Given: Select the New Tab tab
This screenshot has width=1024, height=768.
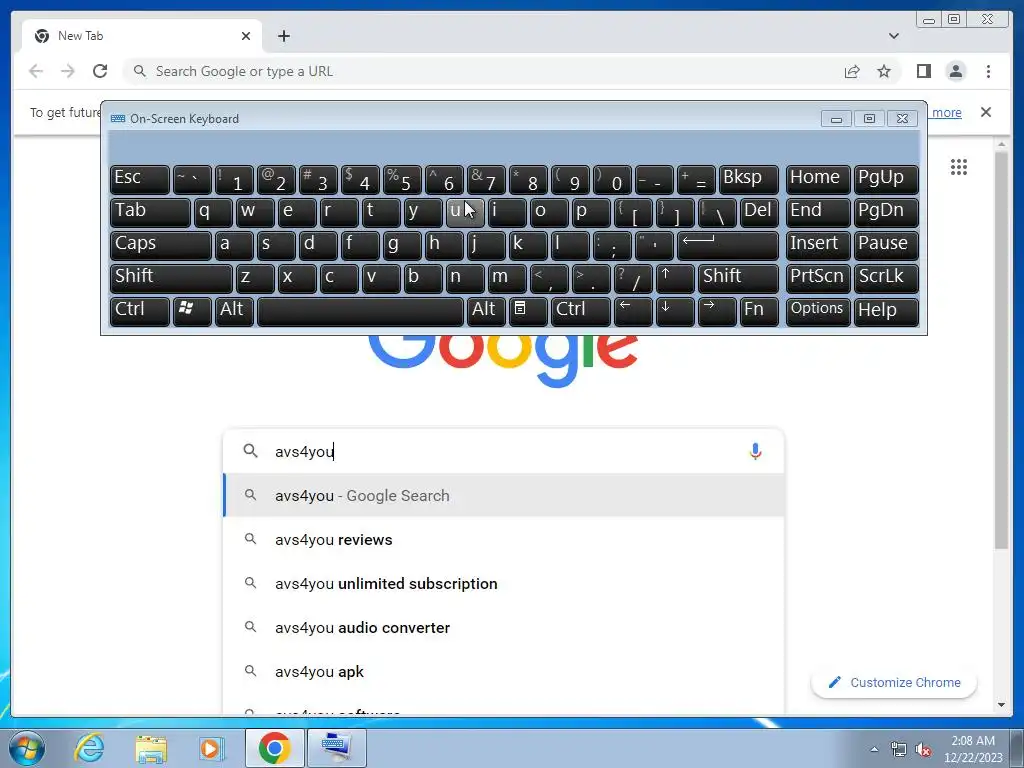Looking at the screenshot, I should [x=142, y=36].
